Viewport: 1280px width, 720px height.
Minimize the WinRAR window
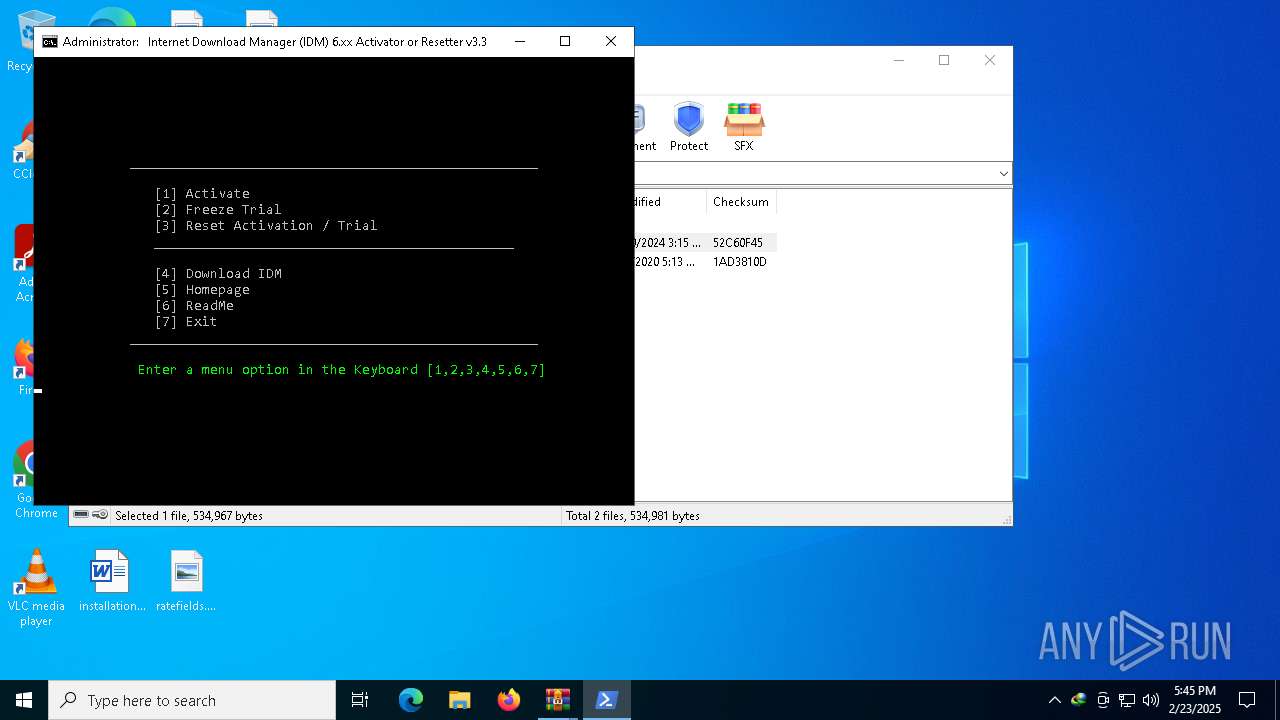coord(898,60)
